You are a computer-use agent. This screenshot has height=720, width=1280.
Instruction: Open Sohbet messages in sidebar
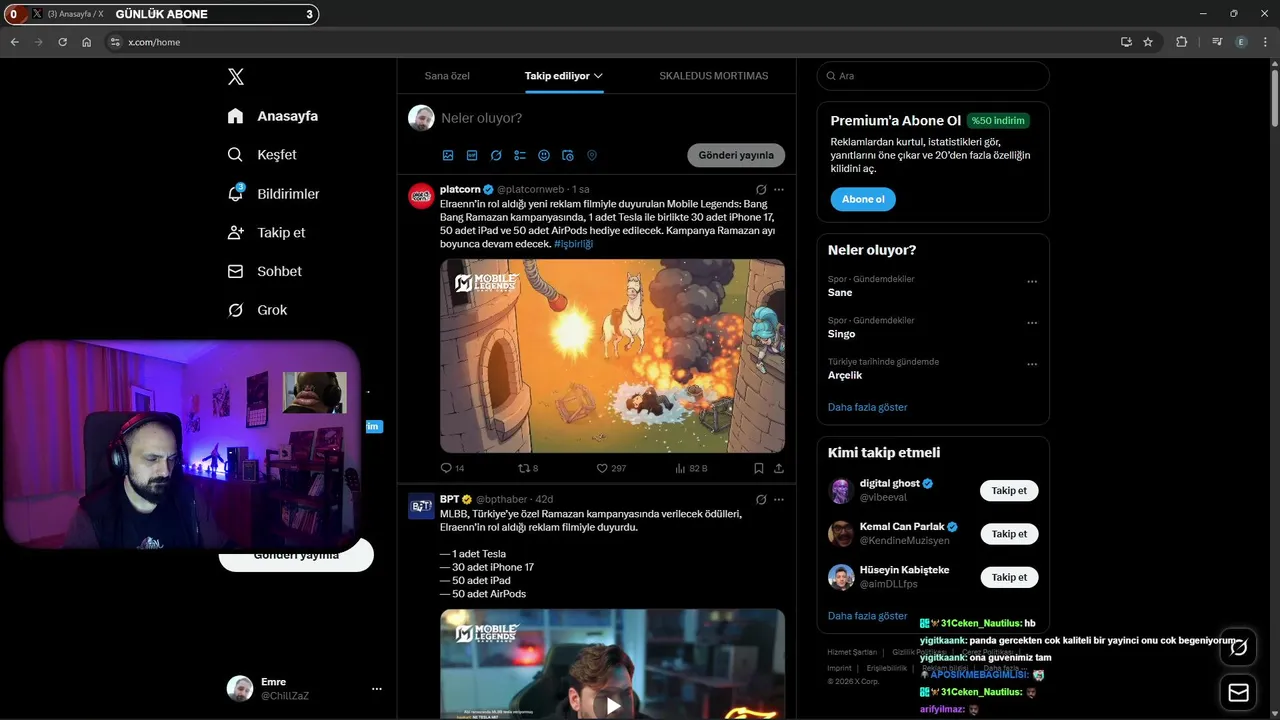tap(265, 272)
